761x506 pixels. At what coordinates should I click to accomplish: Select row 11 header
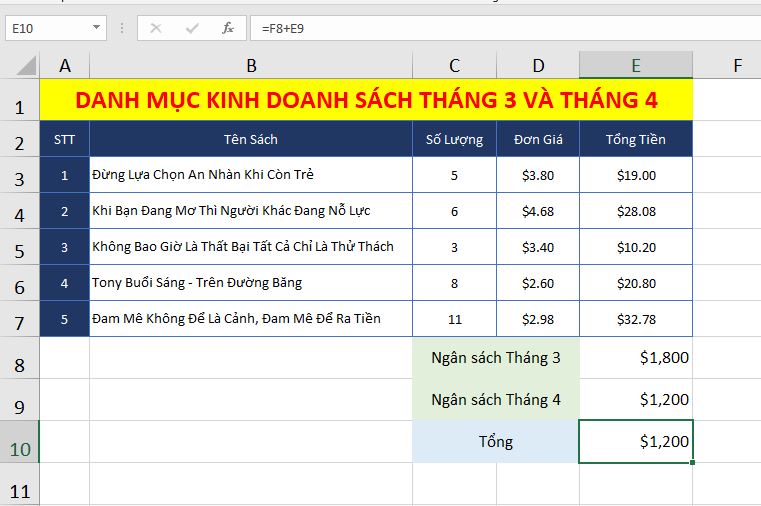click(19, 484)
